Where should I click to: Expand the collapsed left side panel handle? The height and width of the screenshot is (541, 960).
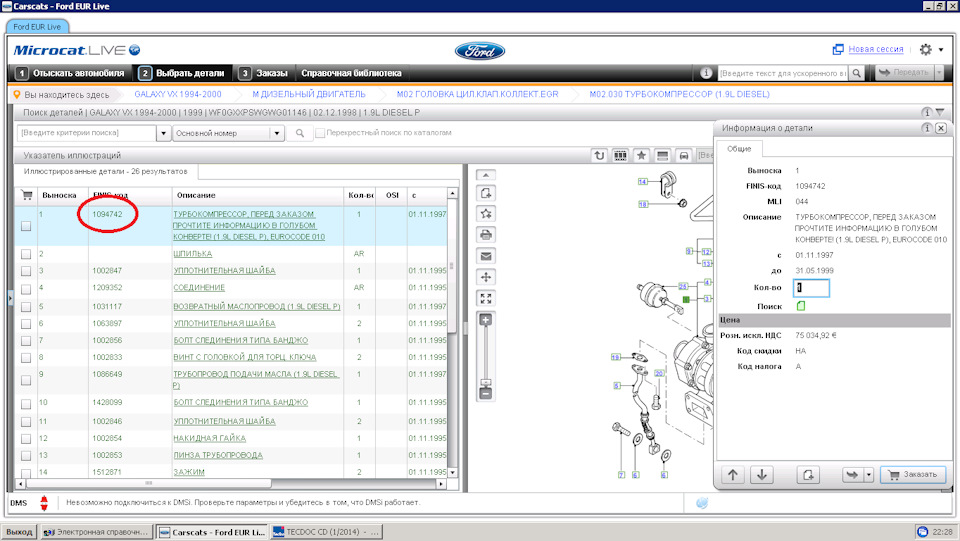[x=10, y=298]
